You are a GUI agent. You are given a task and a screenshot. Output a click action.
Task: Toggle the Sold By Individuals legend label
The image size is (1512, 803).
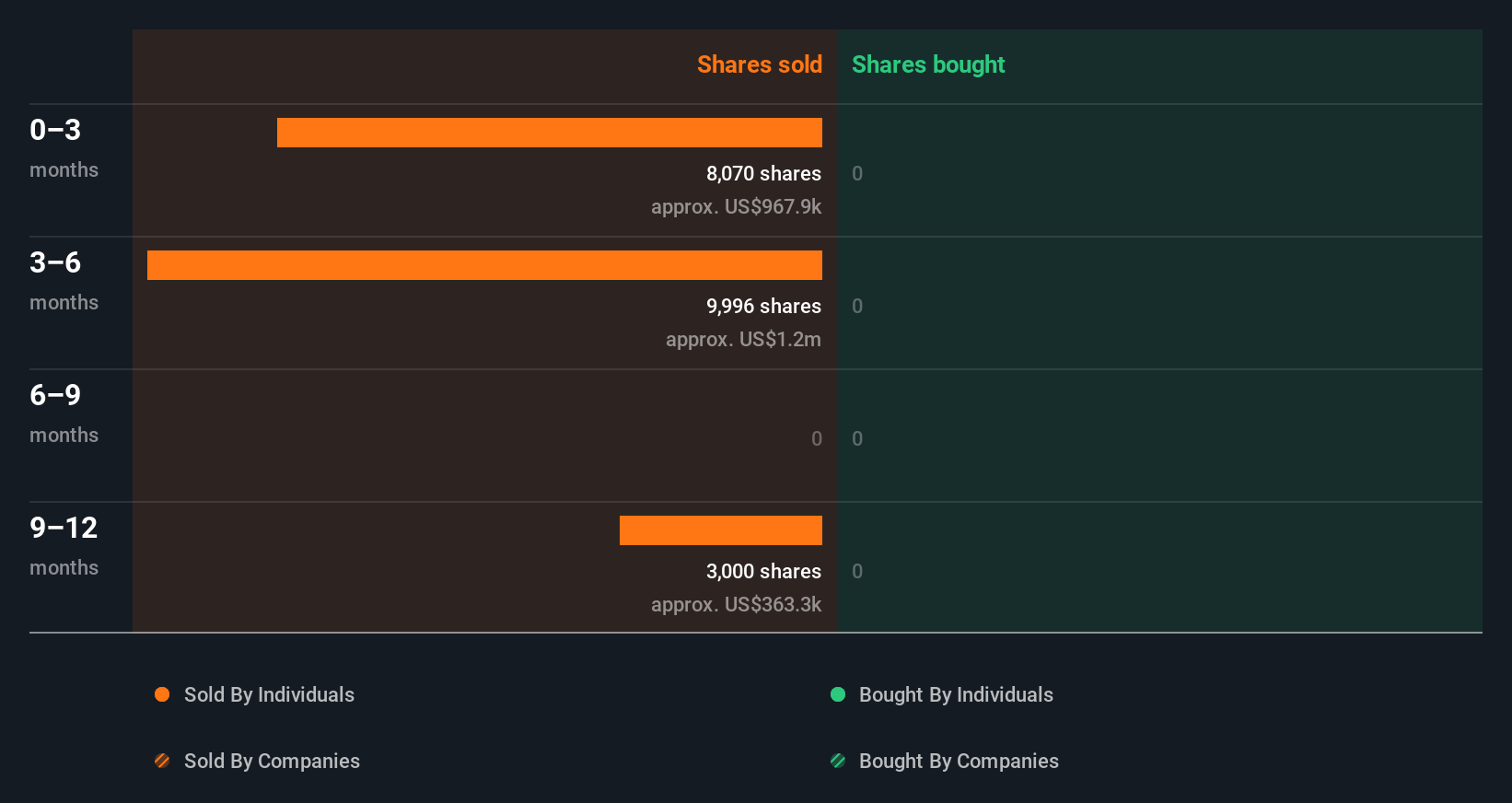tap(269, 694)
